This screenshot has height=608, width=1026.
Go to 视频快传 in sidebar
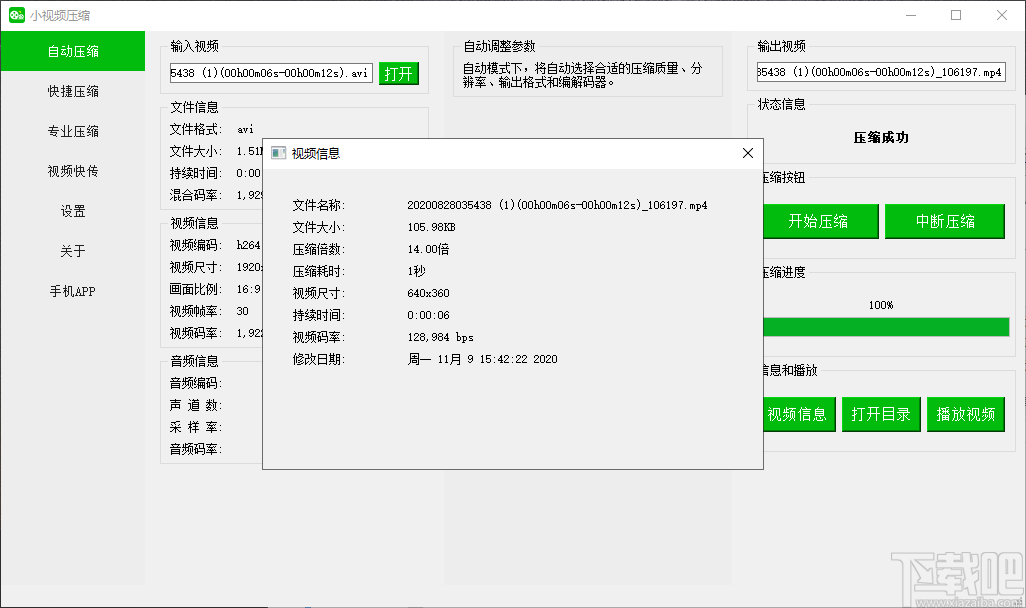pos(73,171)
